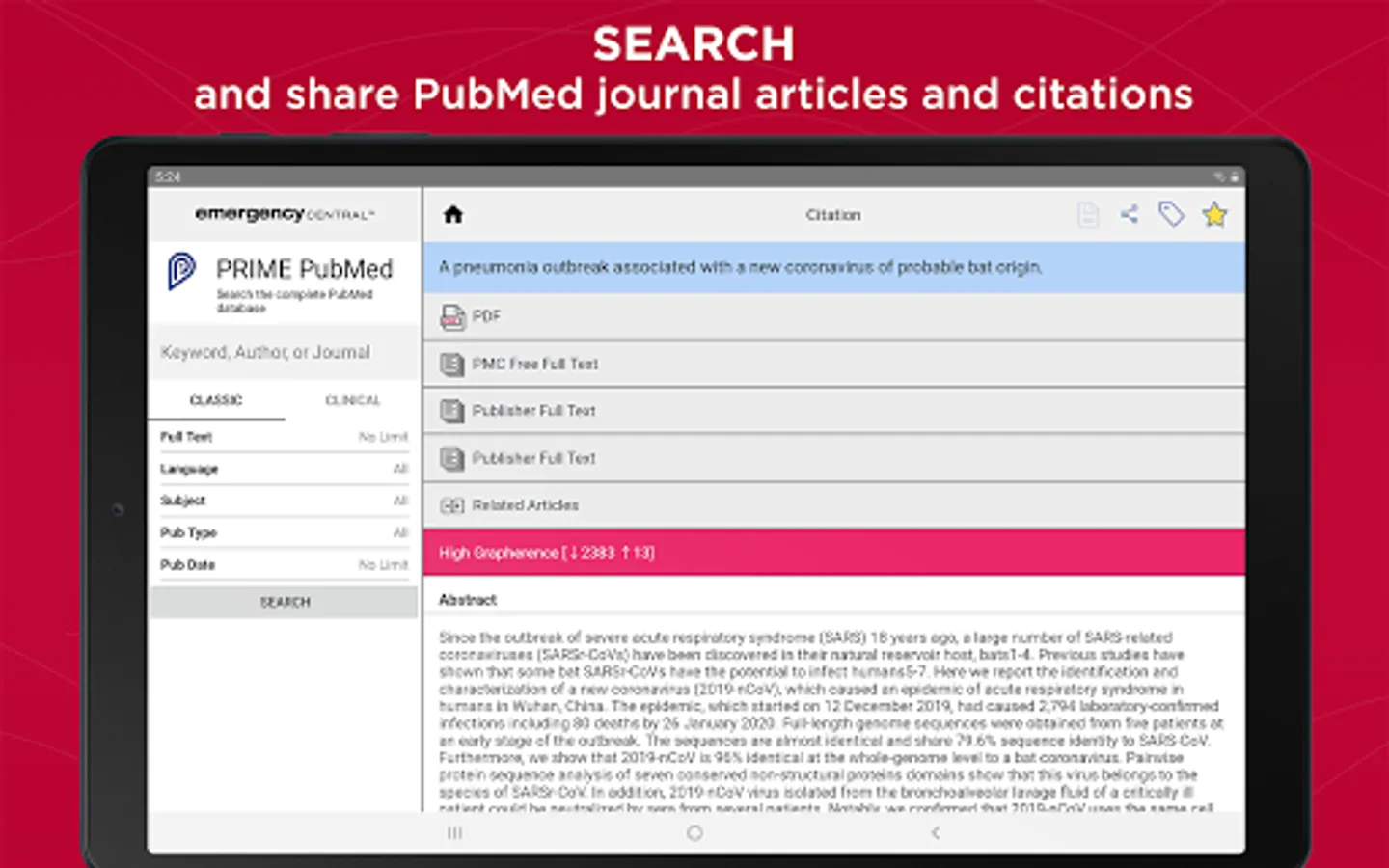Click the PMC Free Full Text icon
The image size is (1389, 868).
point(452,364)
